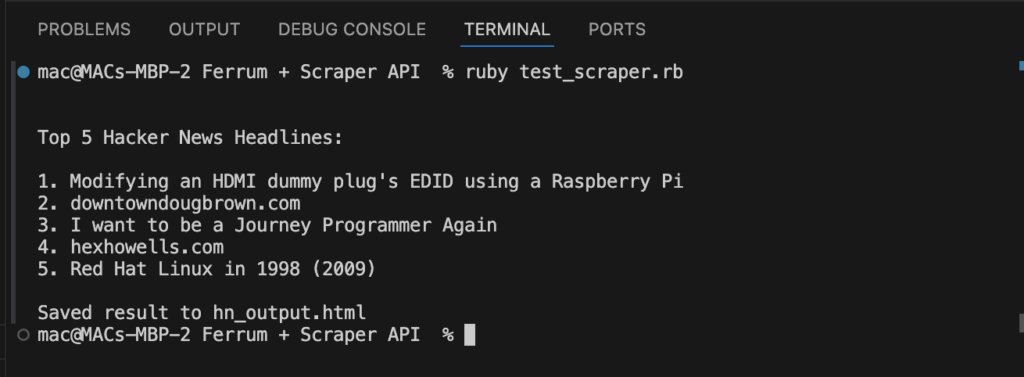Viewport: 1024px width, 377px height.
Task: Click the Modifying an HDMI dummy plug headline
Action: point(376,182)
